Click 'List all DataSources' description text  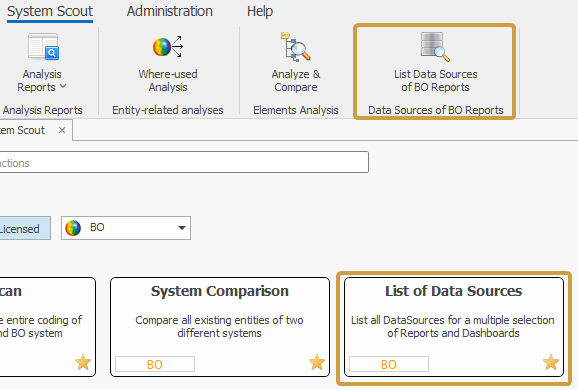pos(453,326)
